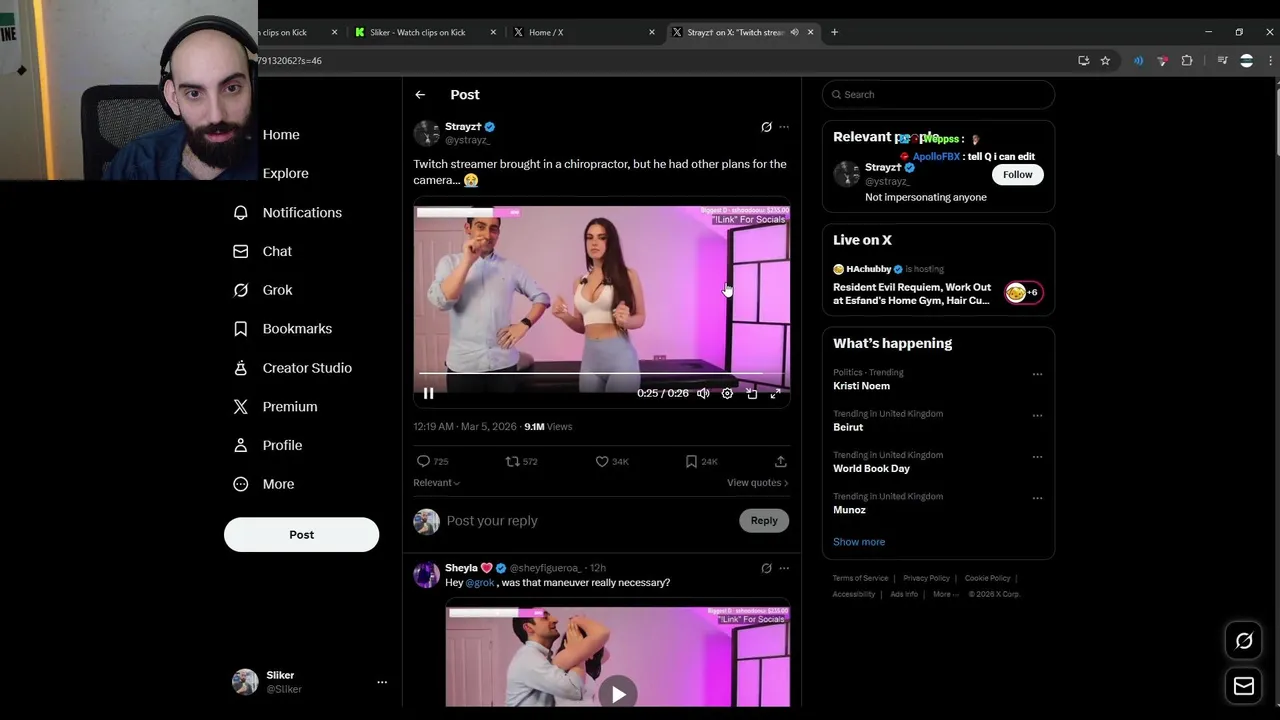
Task: Open the Chrome three-dot menu
Action: pyautogui.click(x=1270, y=61)
